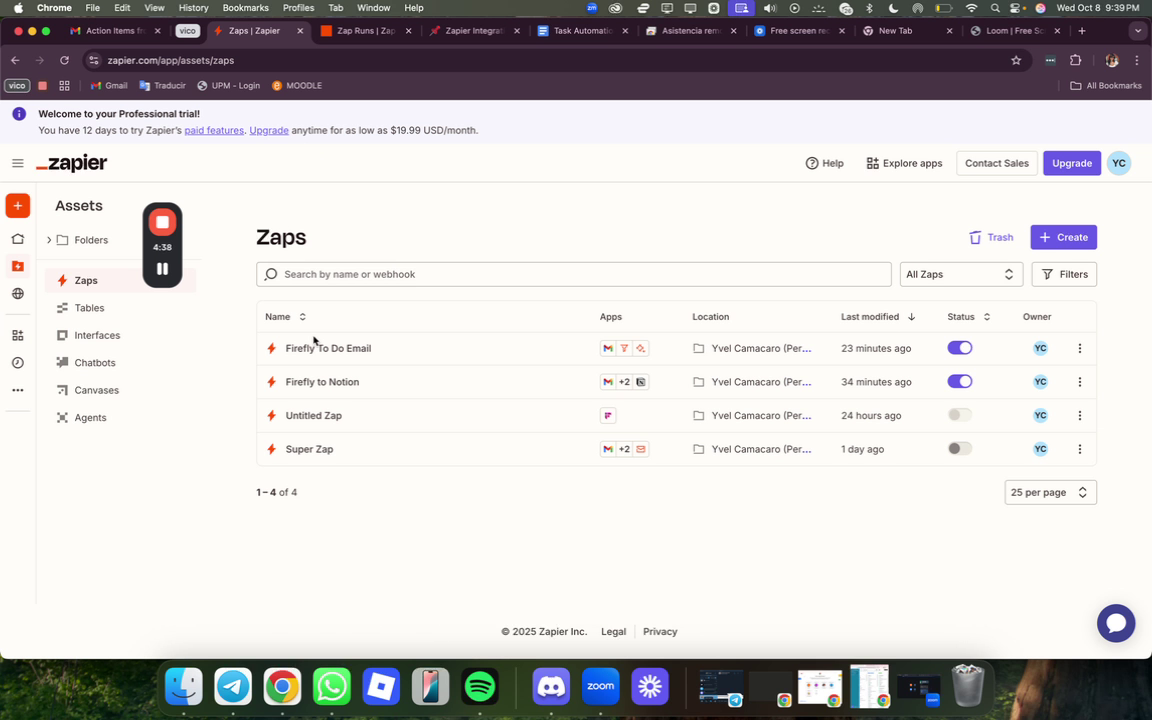
Task: Stop the screen recording with red button
Action: 162,222
